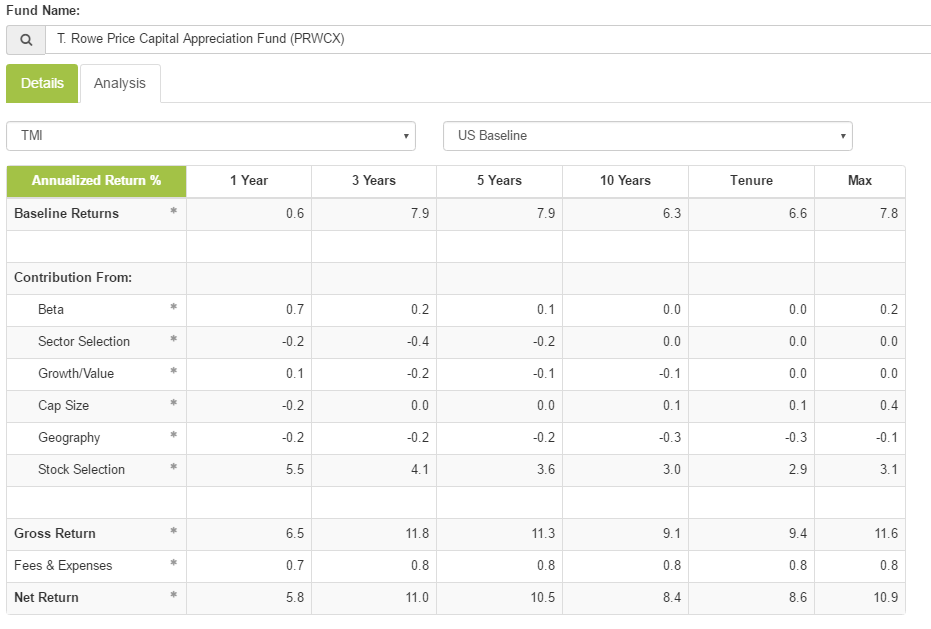This screenshot has width=931, height=629.
Task: Switch to the Analysis tab
Action: (120, 84)
